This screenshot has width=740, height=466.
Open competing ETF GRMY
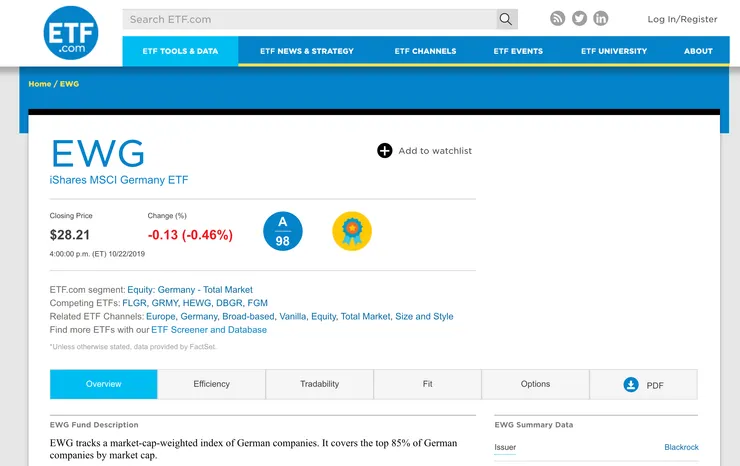click(165, 303)
